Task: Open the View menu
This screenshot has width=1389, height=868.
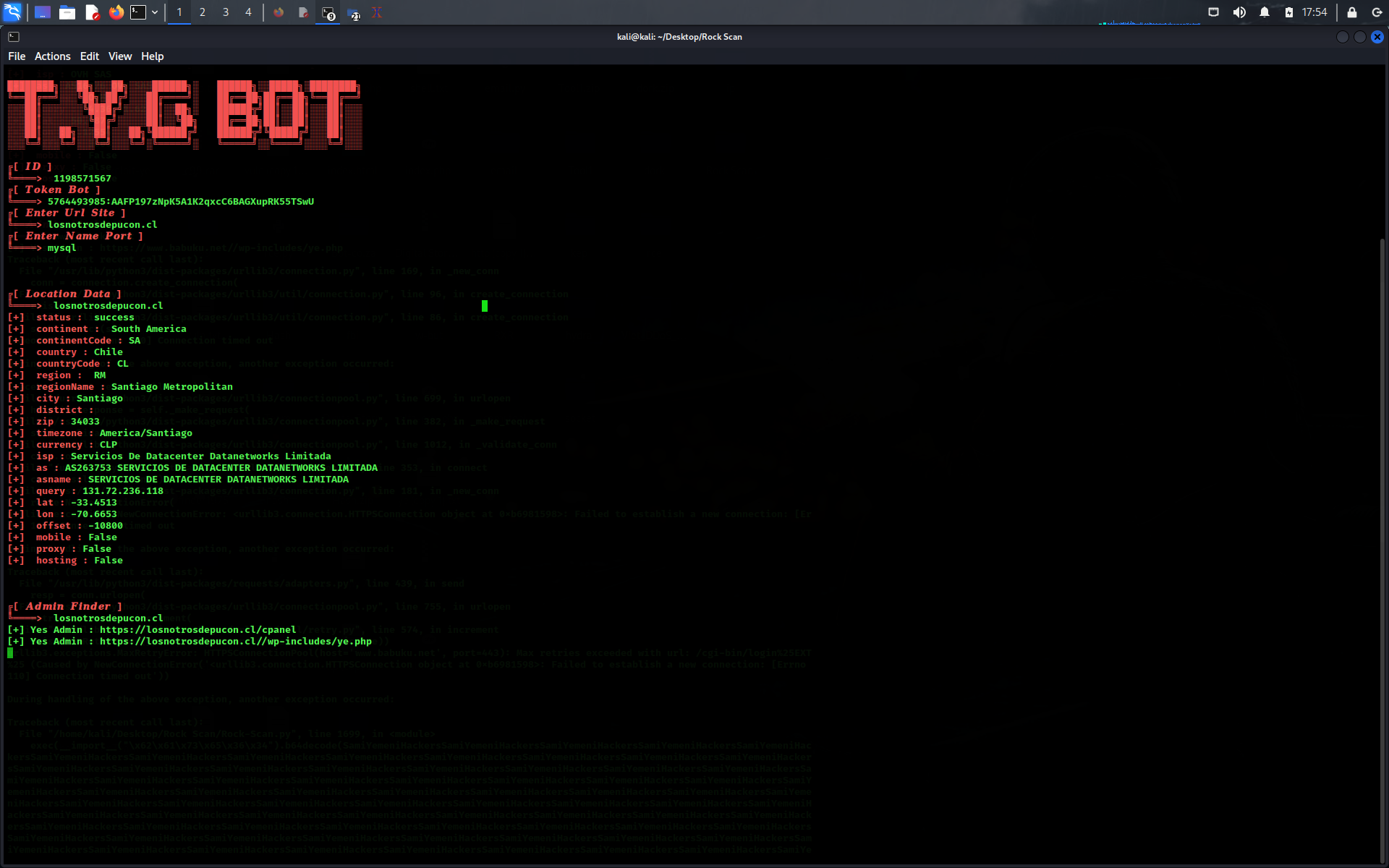Action: tap(120, 56)
